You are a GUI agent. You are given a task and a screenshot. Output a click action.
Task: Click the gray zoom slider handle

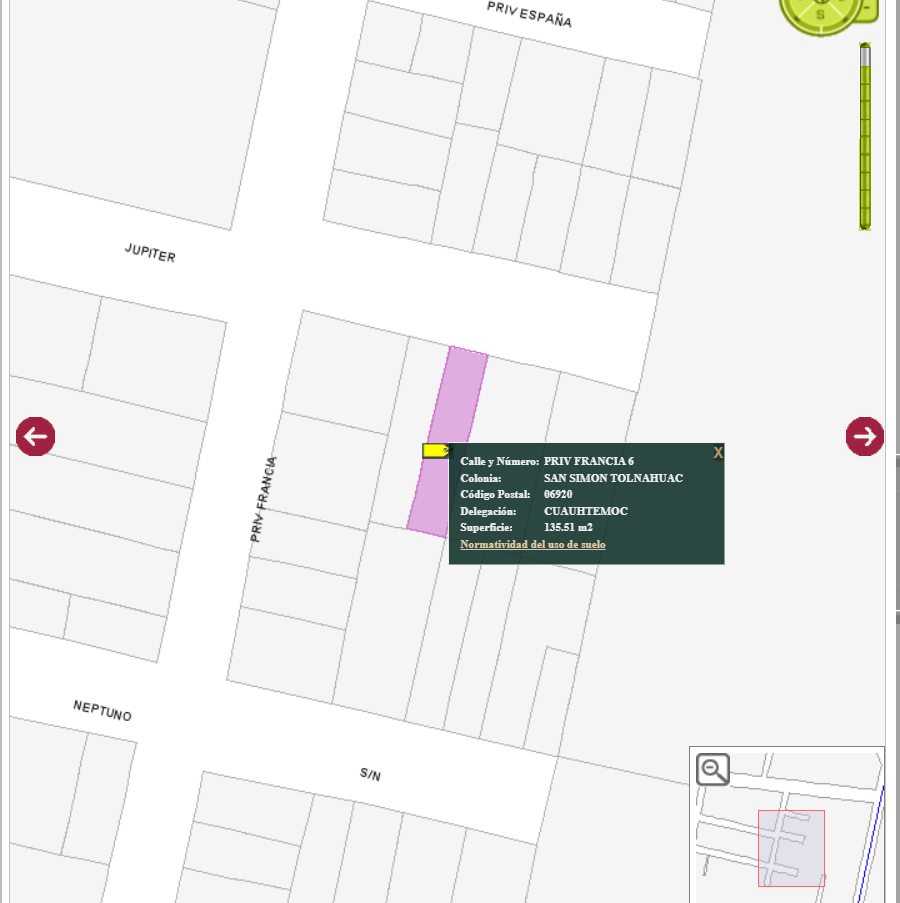(865, 55)
